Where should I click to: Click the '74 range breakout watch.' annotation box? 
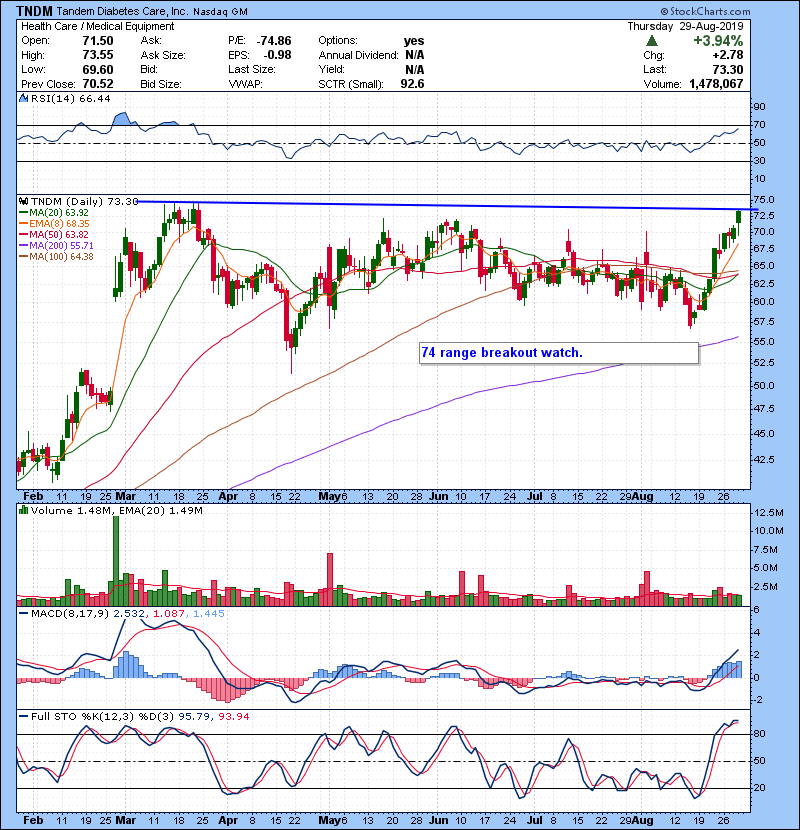point(559,353)
